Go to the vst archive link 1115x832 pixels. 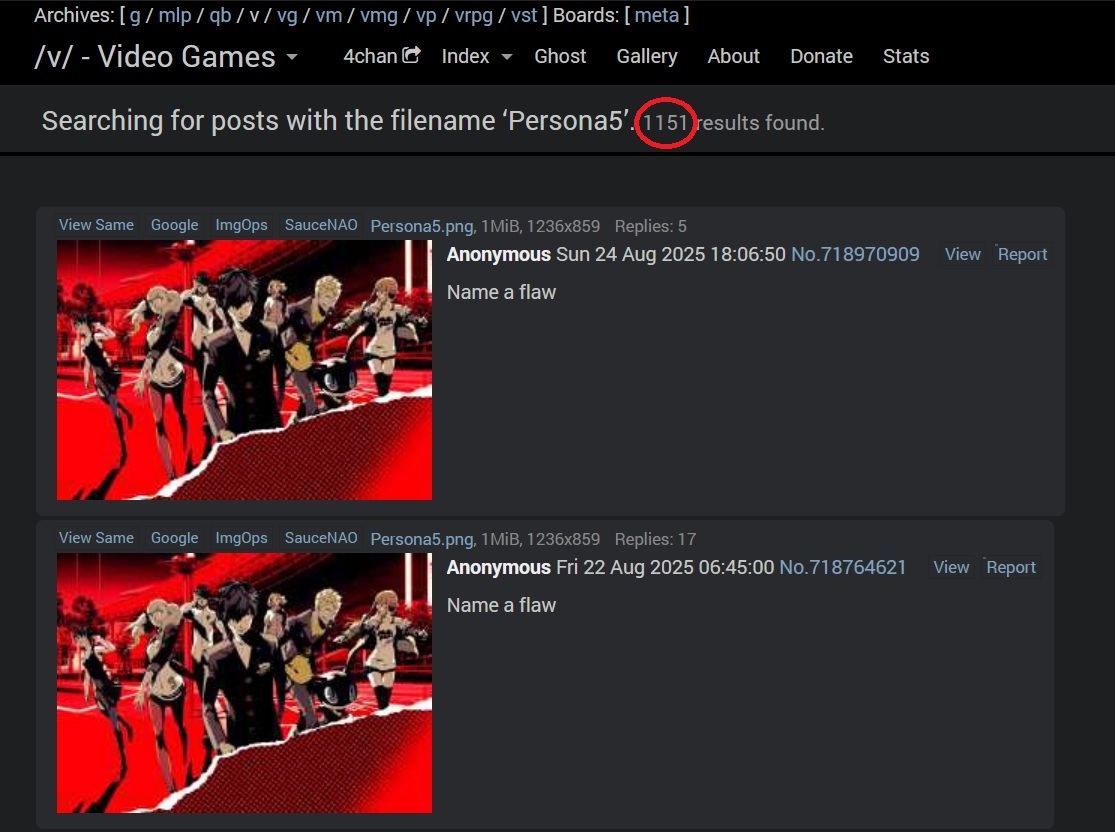coord(524,15)
